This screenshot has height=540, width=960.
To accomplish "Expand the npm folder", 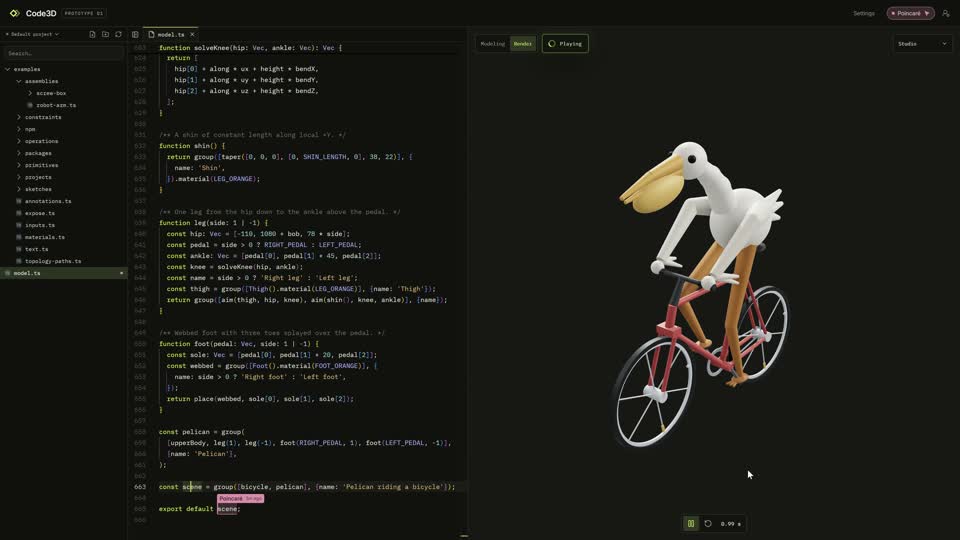I will coord(19,129).
